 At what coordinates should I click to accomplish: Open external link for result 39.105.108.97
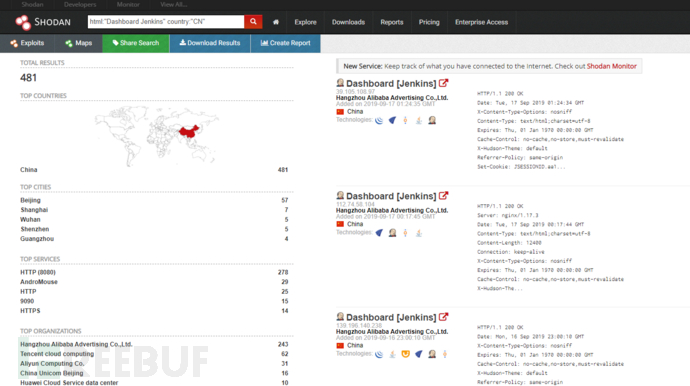[444, 83]
